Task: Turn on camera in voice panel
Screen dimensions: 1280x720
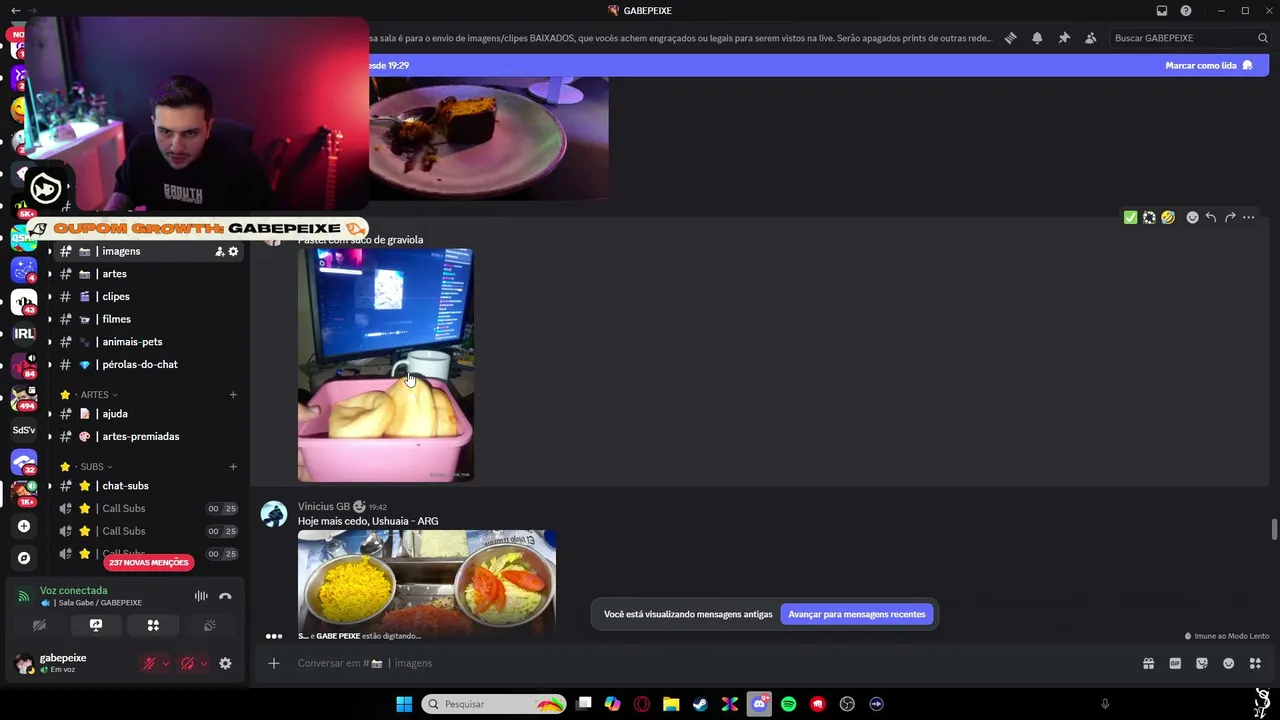Action: coord(39,625)
